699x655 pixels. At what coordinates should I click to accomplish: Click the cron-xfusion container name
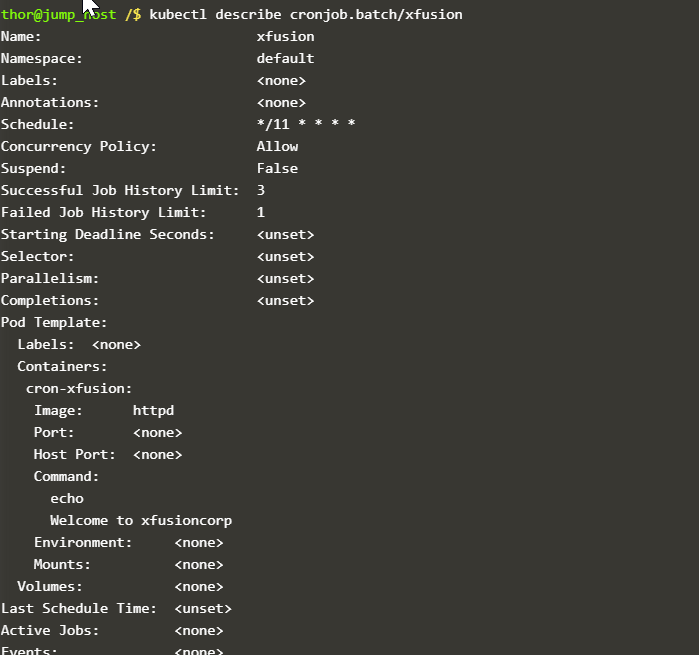[x=79, y=389]
